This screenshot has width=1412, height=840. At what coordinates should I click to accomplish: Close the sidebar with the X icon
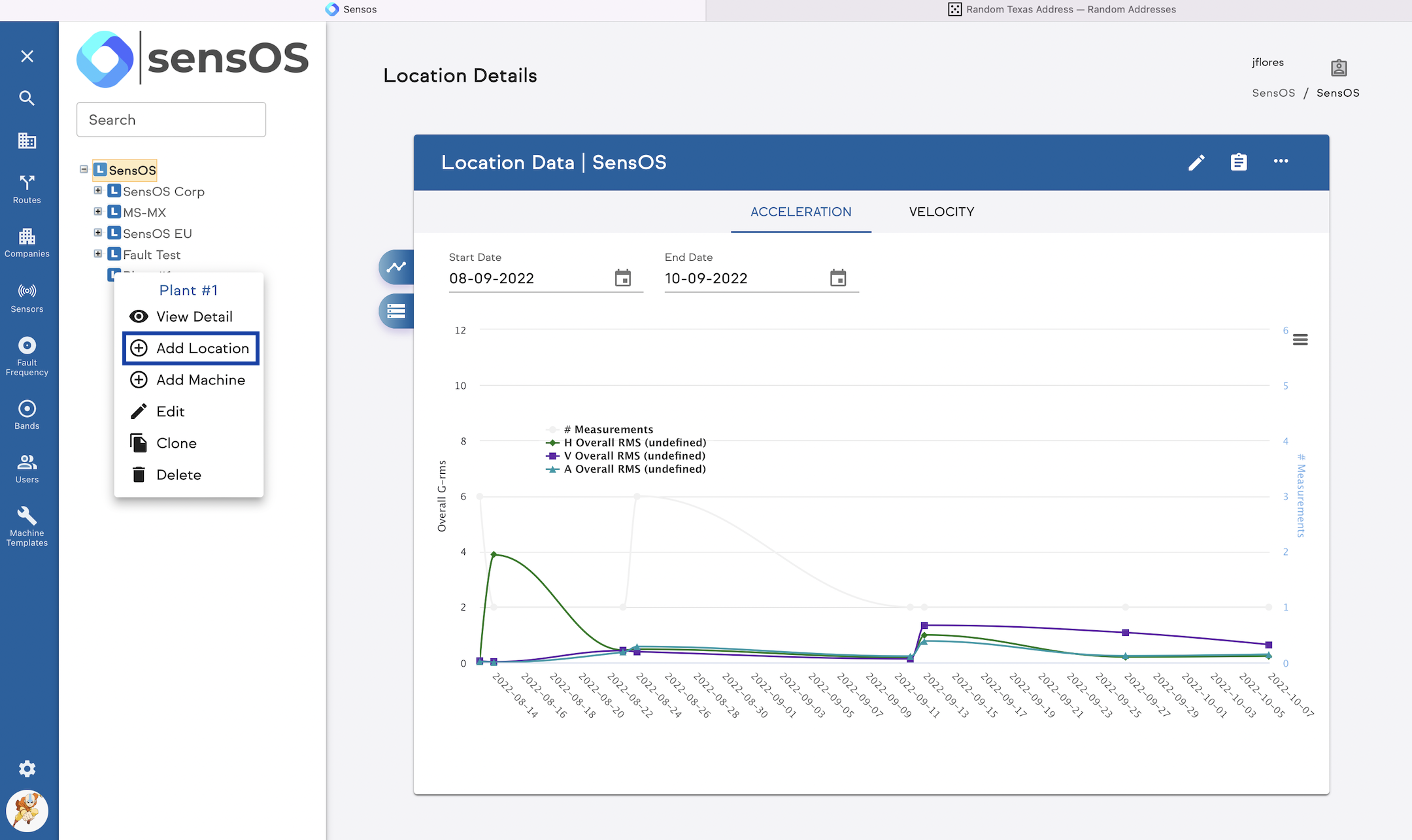(x=27, y=56)
